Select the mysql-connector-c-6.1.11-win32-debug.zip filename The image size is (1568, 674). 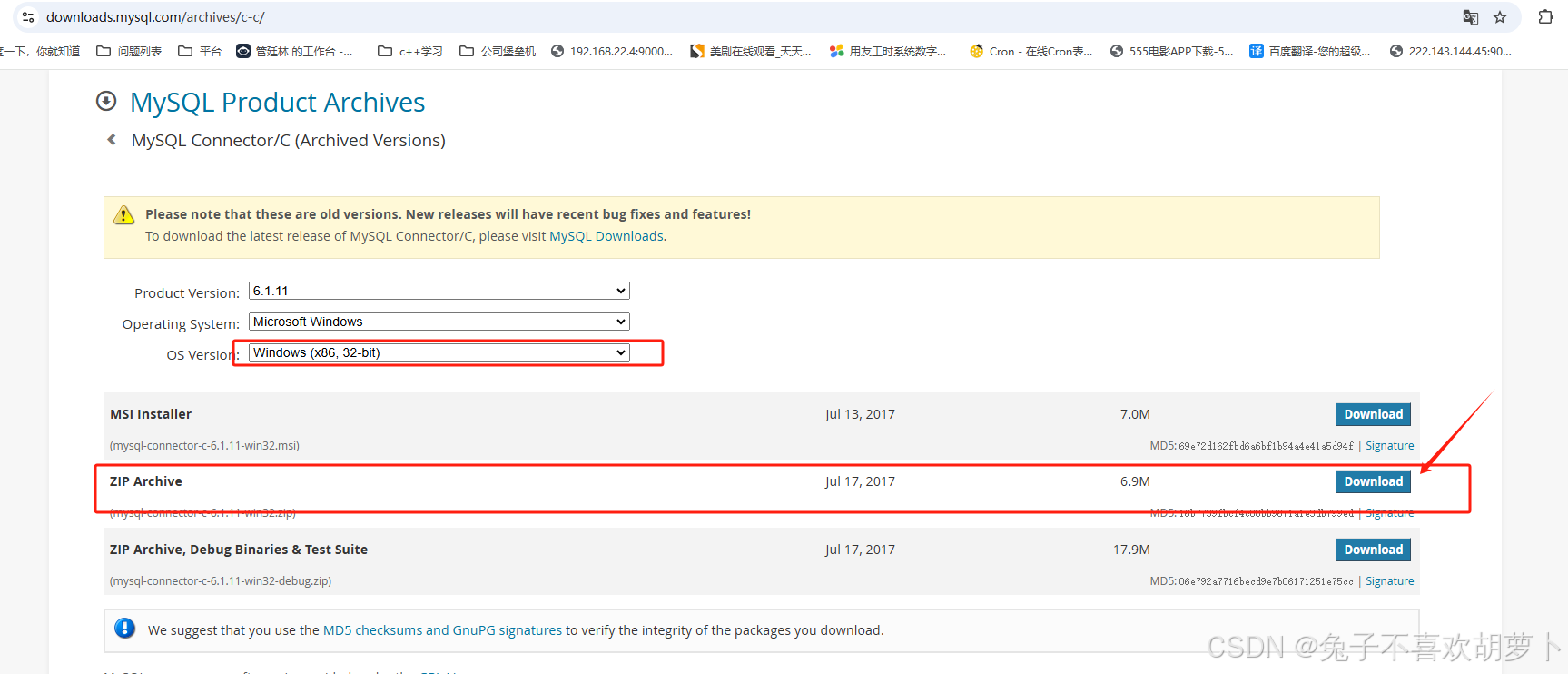point(221,581)
